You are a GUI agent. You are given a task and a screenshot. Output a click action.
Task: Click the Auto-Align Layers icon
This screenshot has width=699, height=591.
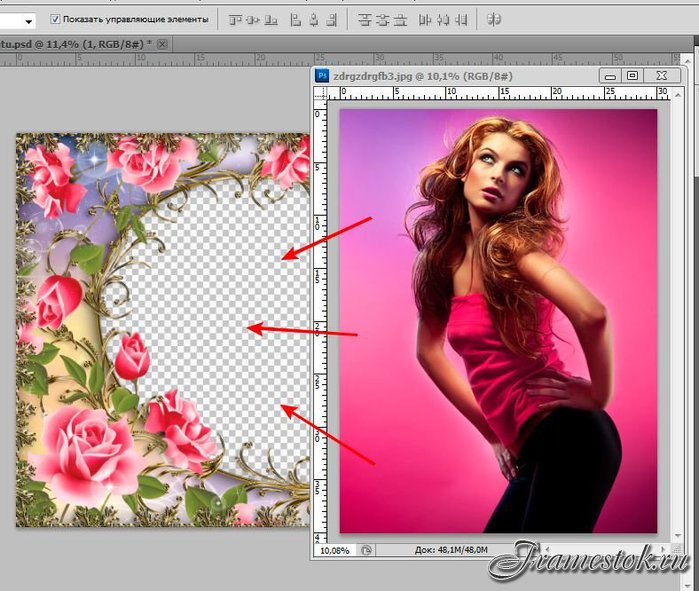(494, 19)
